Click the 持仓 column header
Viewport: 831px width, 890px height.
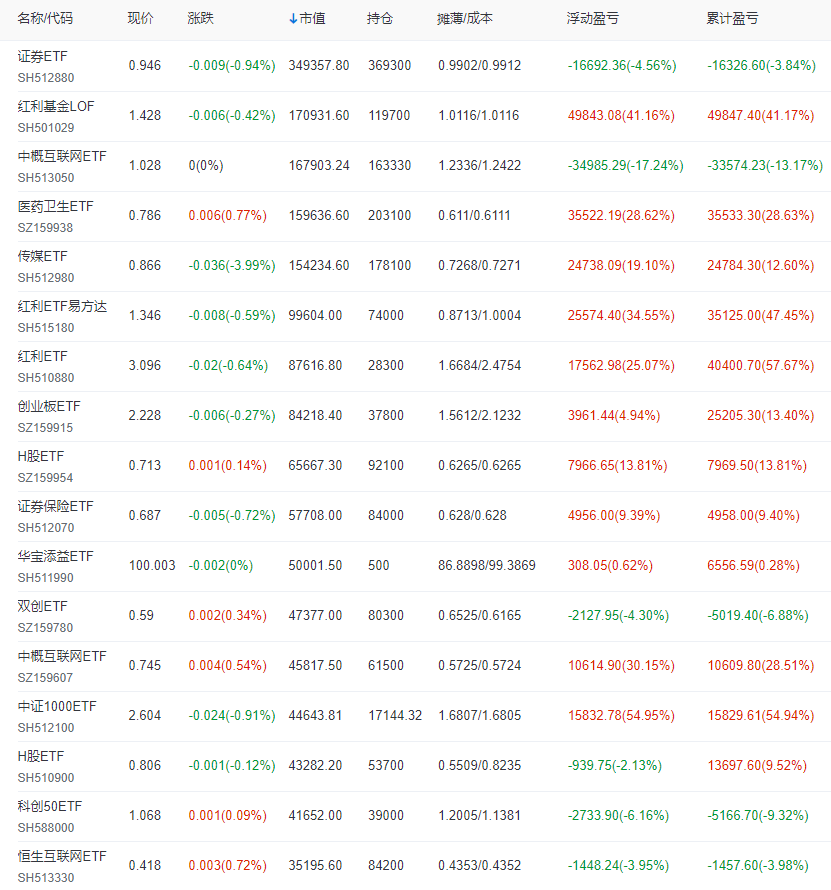380,18
